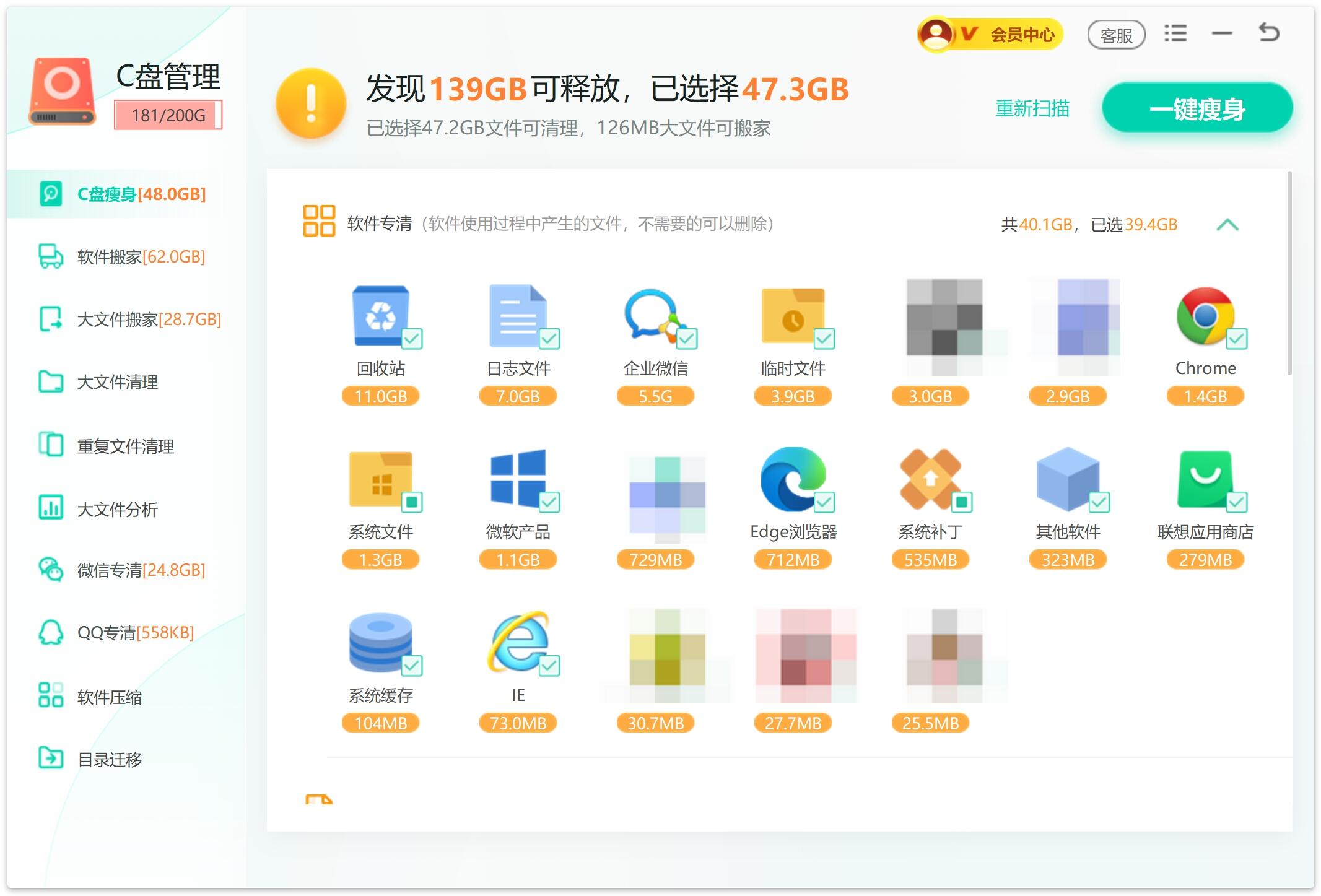
Task: Click the Chrome browser icon
Action: pos(1206,316)
